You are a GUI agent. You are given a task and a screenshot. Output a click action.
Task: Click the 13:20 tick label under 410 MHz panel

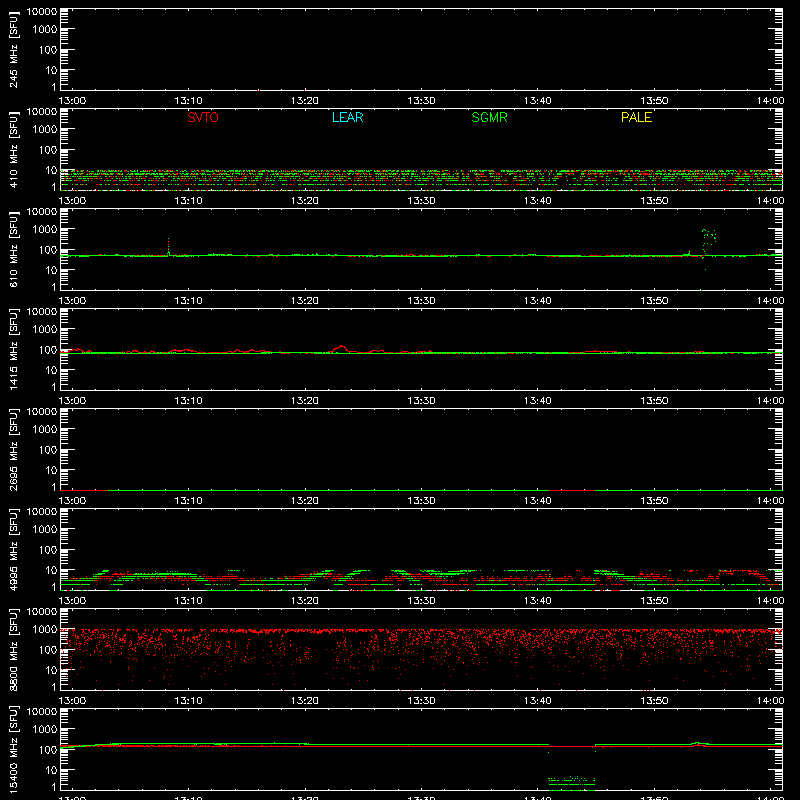[305, 201]
